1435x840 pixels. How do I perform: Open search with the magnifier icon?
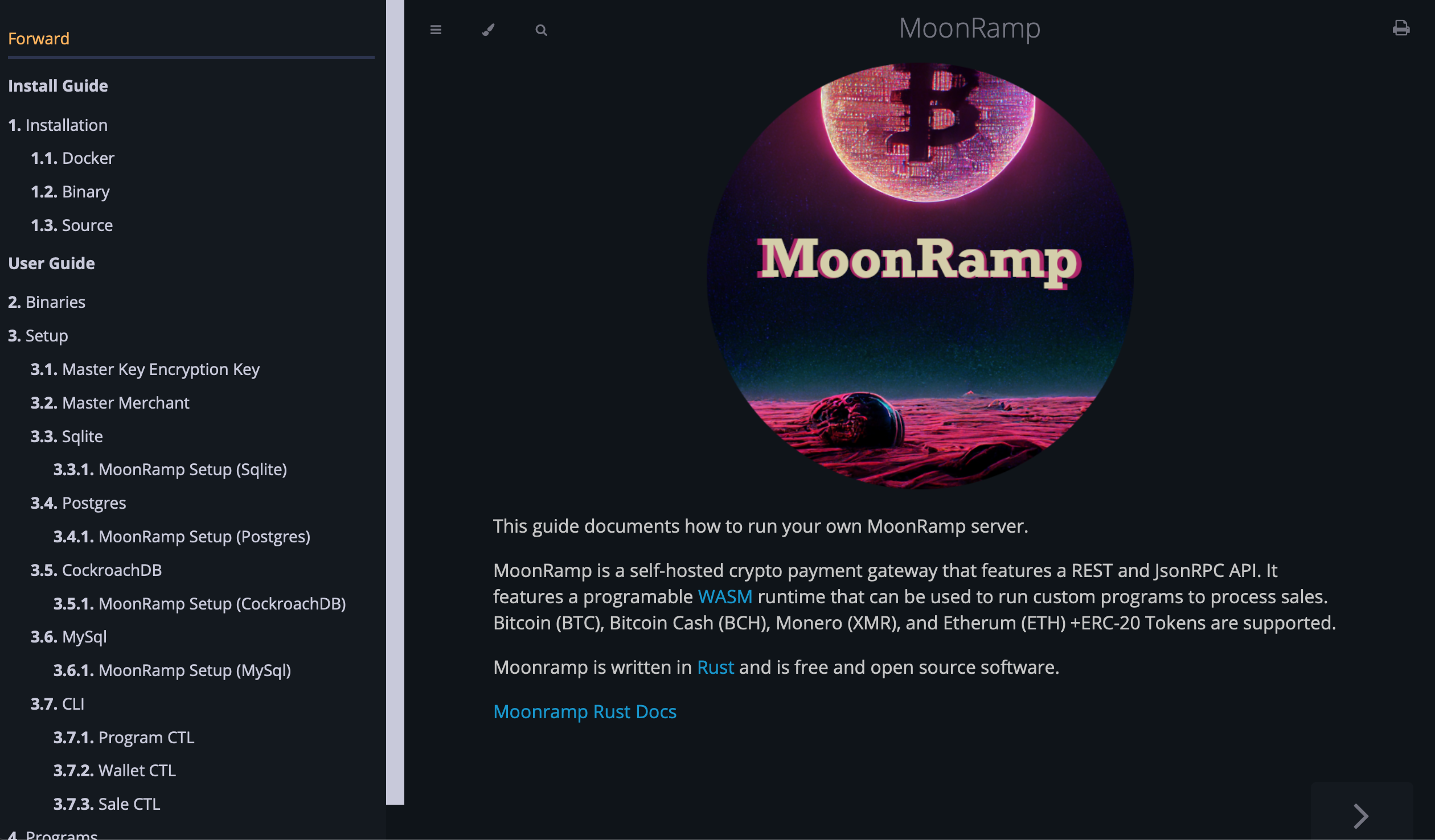pyautogui.click(x=540, y=30)
